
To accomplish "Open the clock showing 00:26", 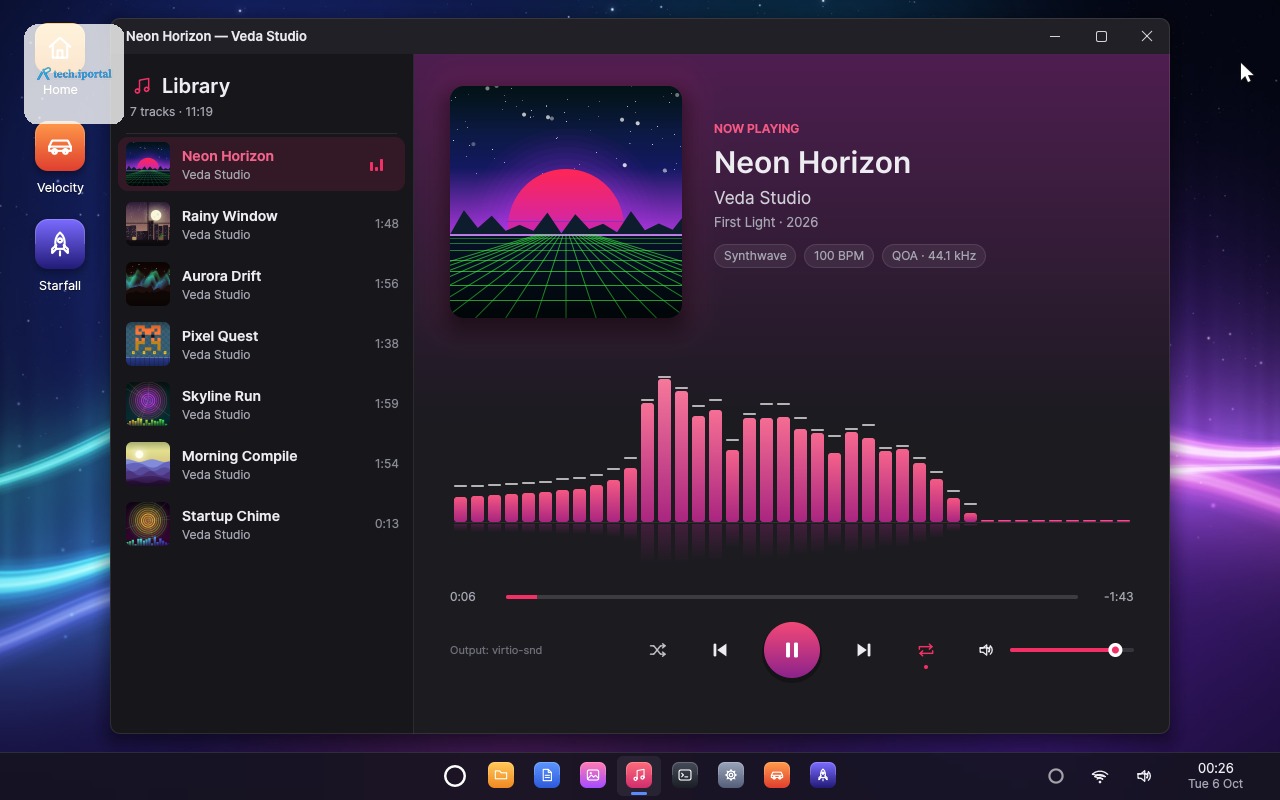I will tap(1215, 775).
